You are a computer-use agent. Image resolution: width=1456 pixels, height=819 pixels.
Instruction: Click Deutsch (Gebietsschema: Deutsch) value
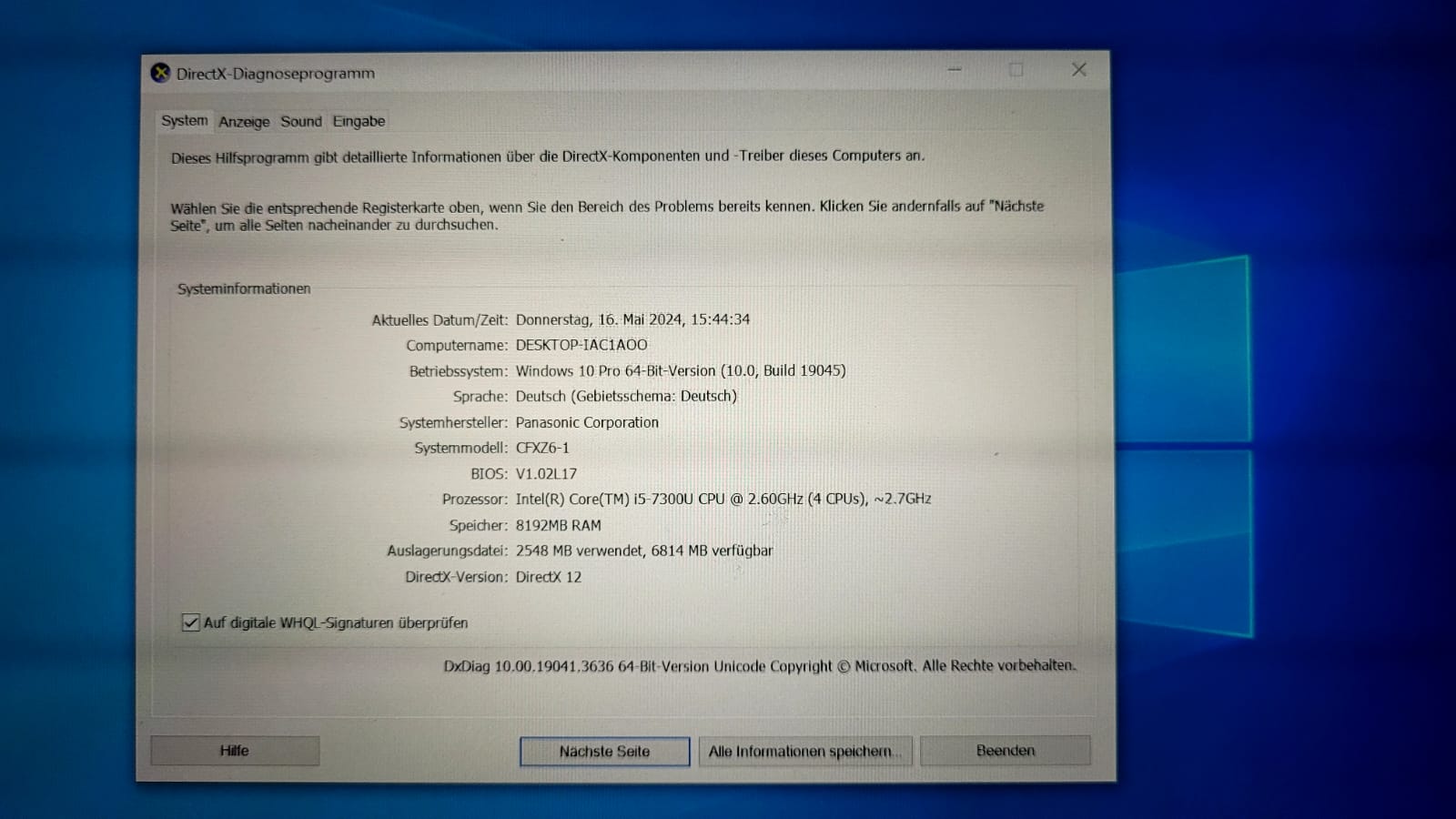tap(626, 397)
